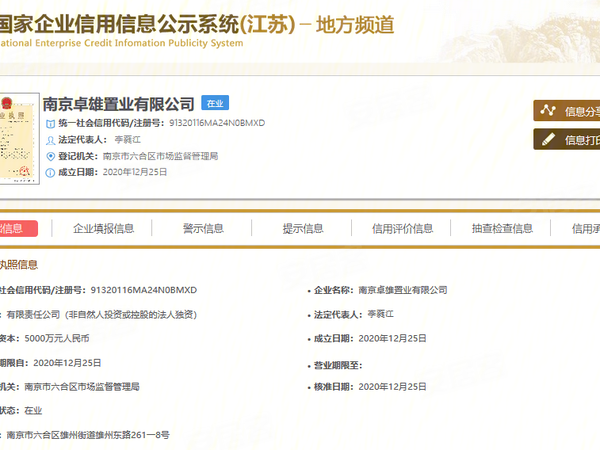
Task: Click the pencil icon on 信息打印 button
Action: pos(548,139)
